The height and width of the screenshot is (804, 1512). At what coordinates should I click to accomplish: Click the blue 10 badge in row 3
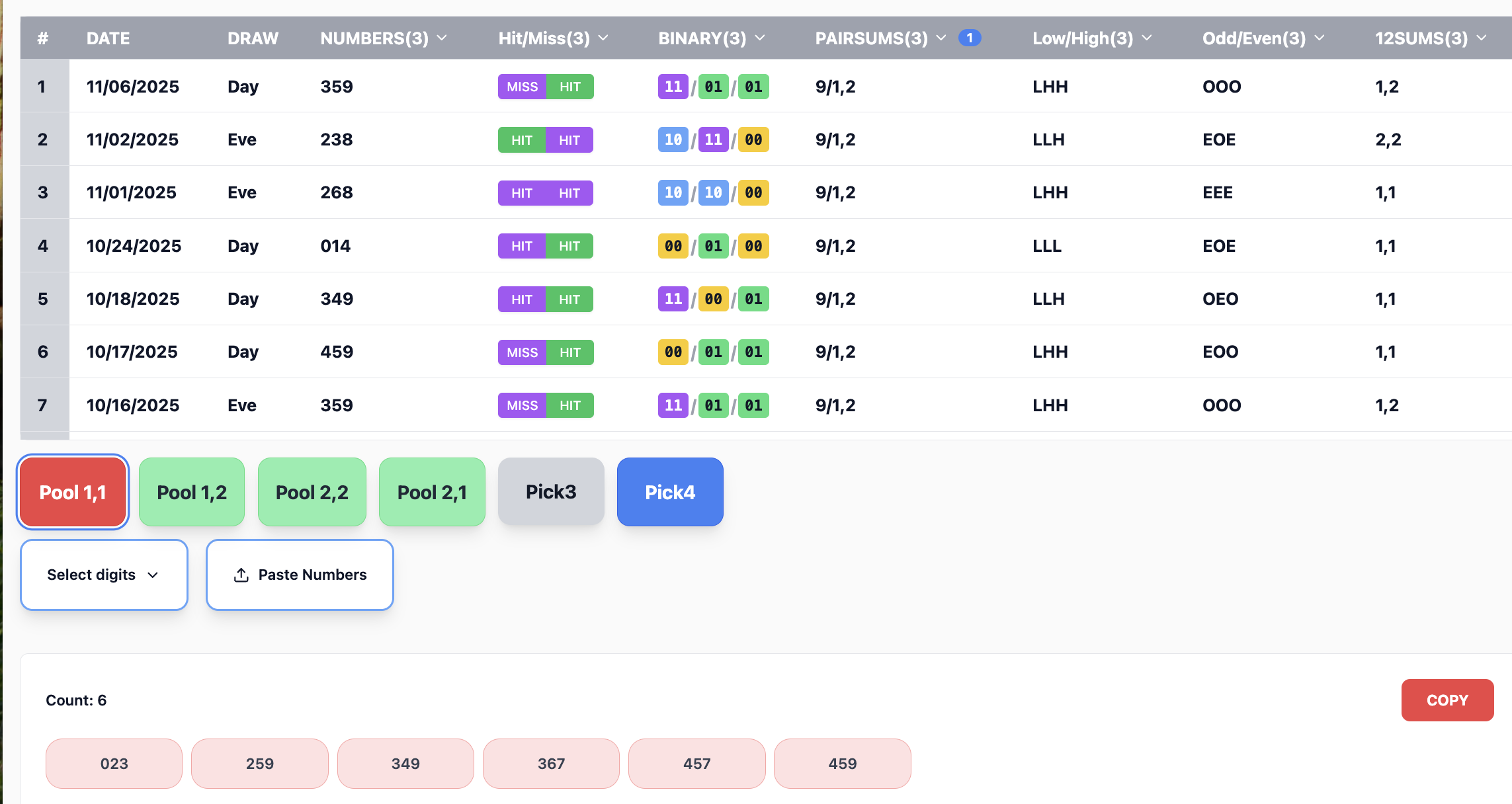coord(673,192)
